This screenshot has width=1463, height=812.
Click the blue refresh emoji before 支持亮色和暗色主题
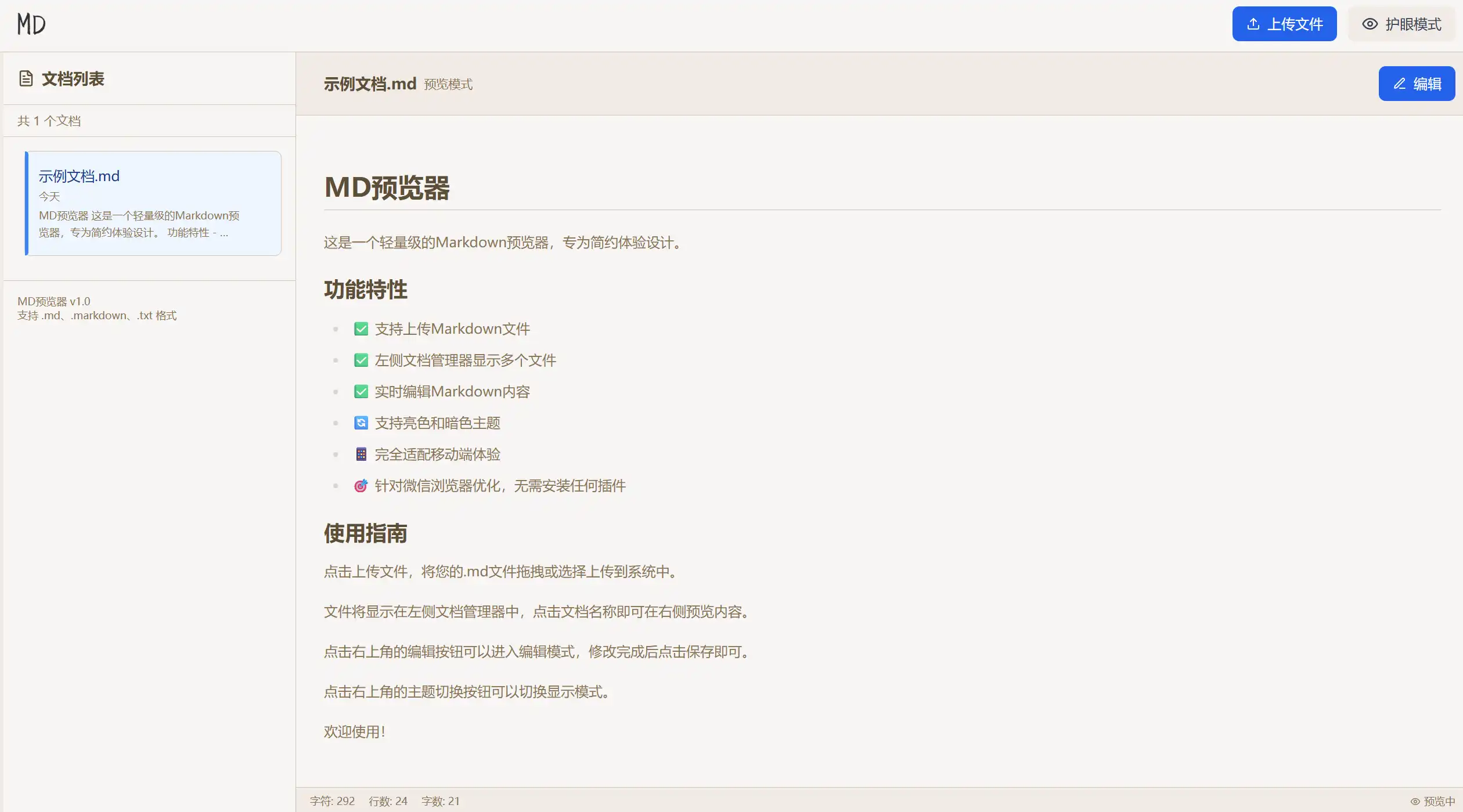(361, 423)
